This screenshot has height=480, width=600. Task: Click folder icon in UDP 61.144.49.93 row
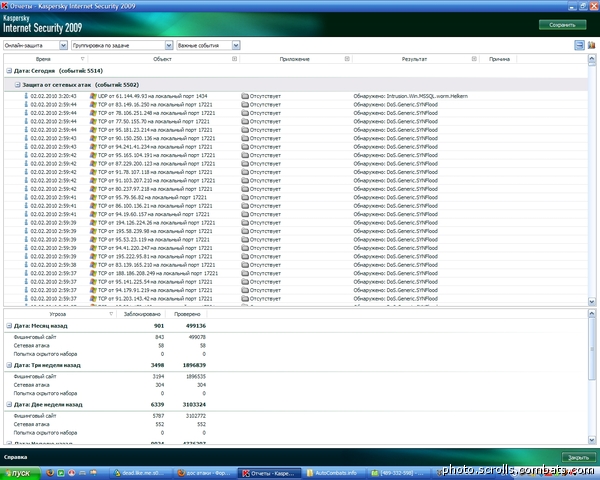tap(245, 96)
